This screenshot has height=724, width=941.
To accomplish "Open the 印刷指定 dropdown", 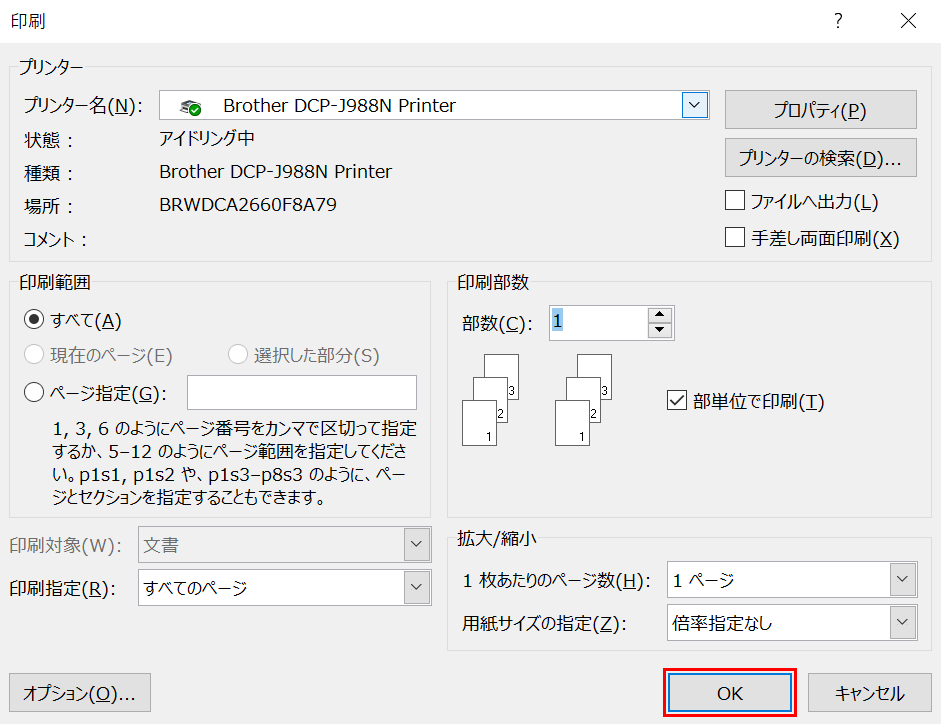I will [x=417, y=588].
